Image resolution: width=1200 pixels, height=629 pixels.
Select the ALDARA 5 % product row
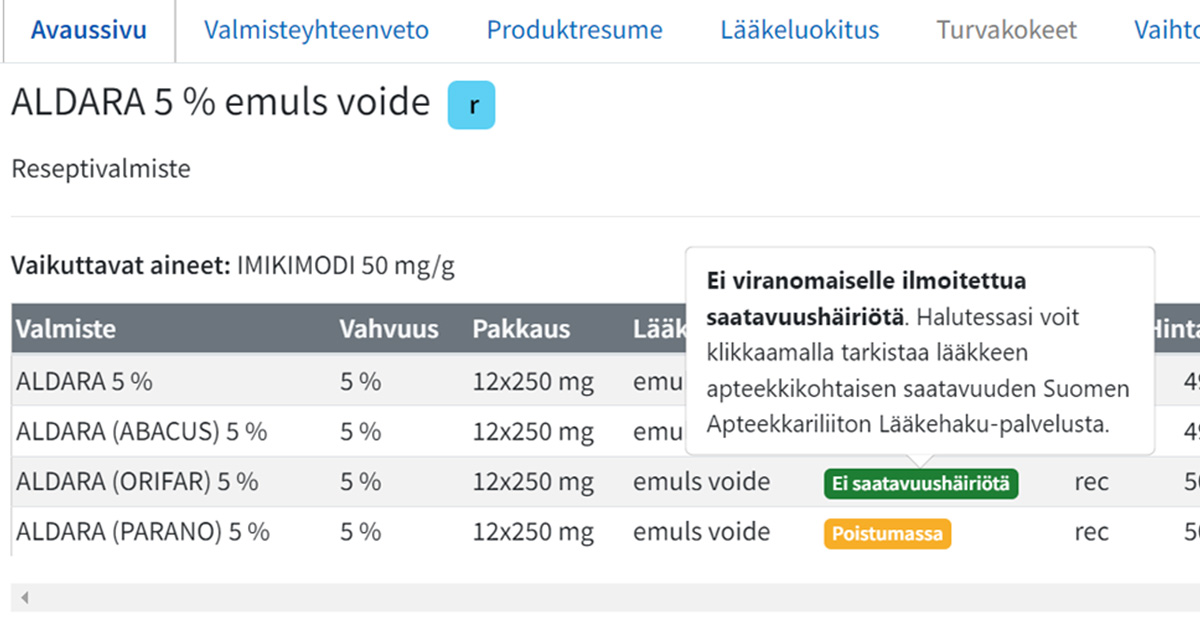tap(606, 380)
